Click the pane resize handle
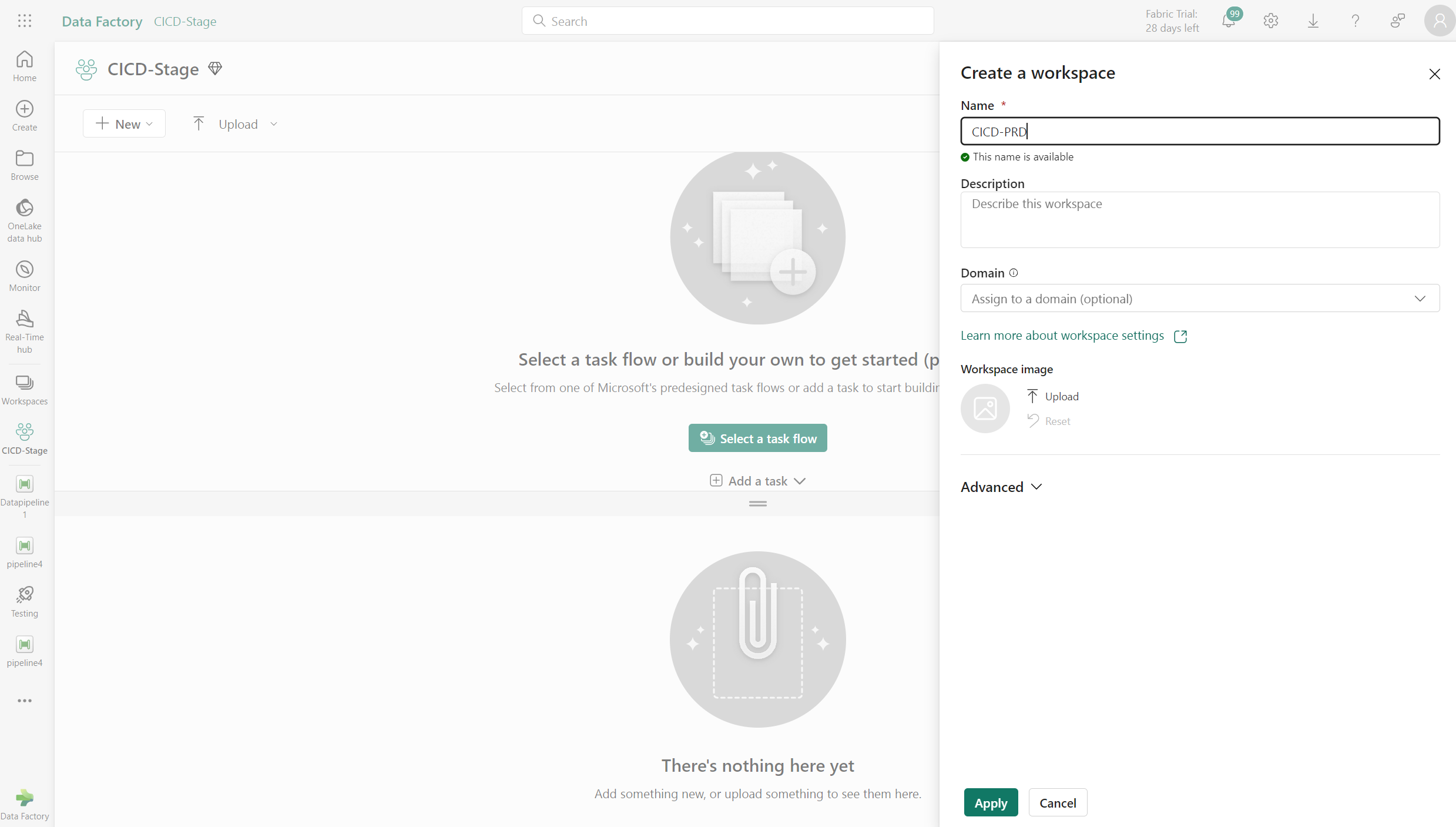Image resolution: width=1456 pixels, height=827 pixels. [x=758, y=504]
